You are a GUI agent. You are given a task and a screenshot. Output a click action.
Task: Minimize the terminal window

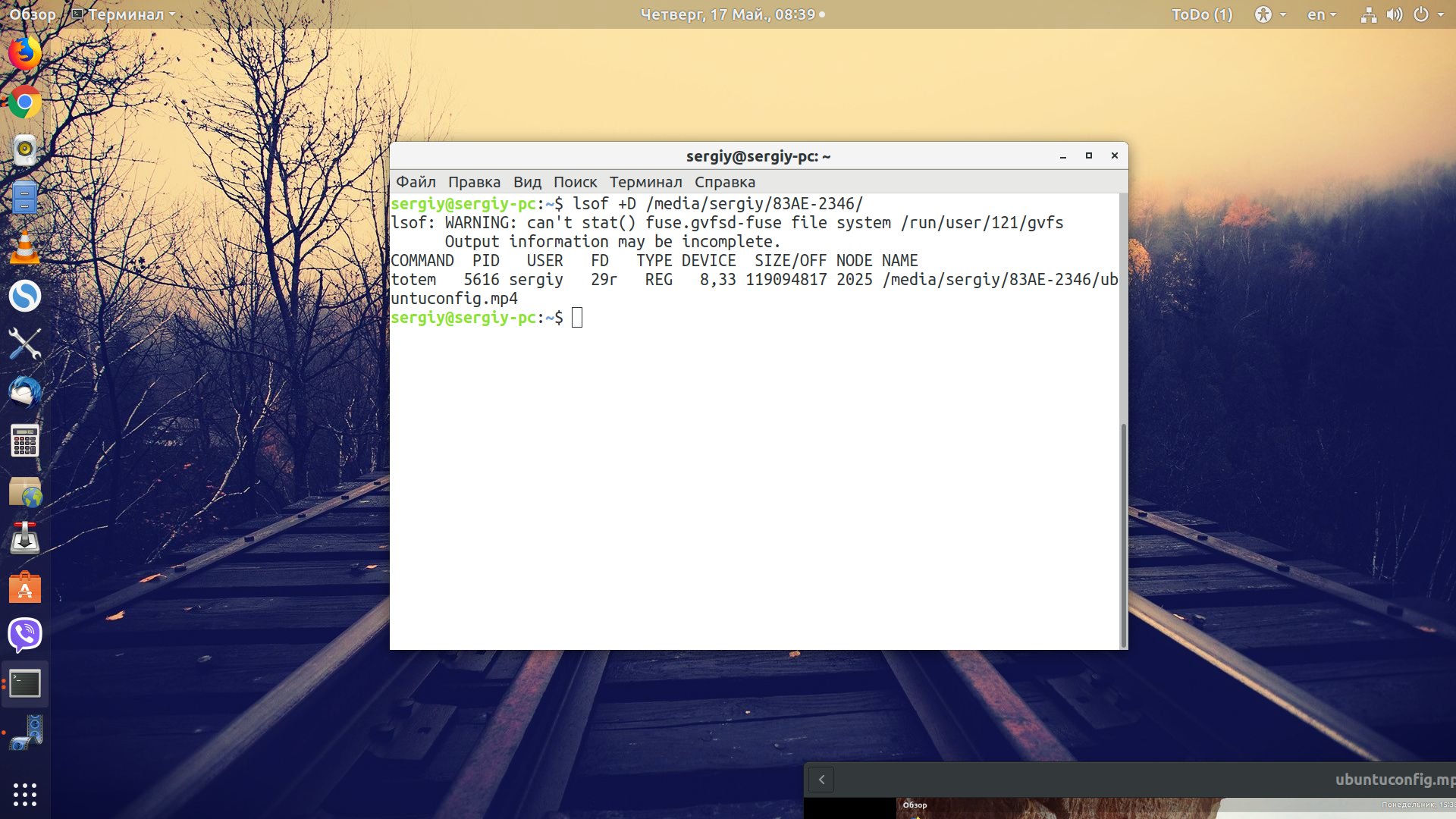coord(1063,156)
